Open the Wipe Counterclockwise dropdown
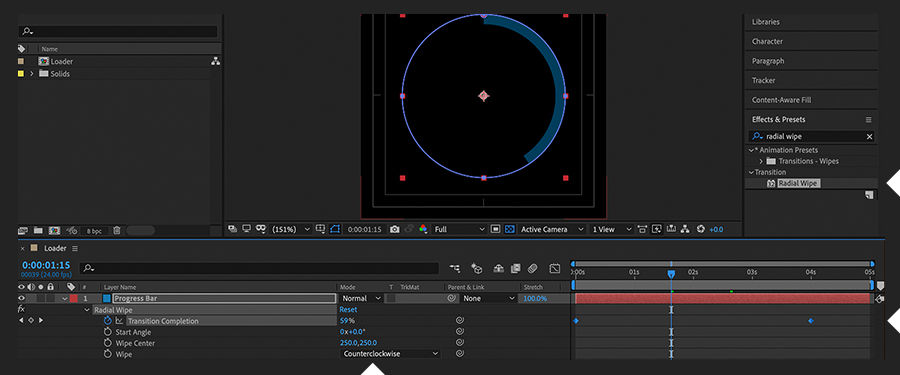The width and height of the screenshot is (900, 375). pyautogui.click(x=390, y=354)
